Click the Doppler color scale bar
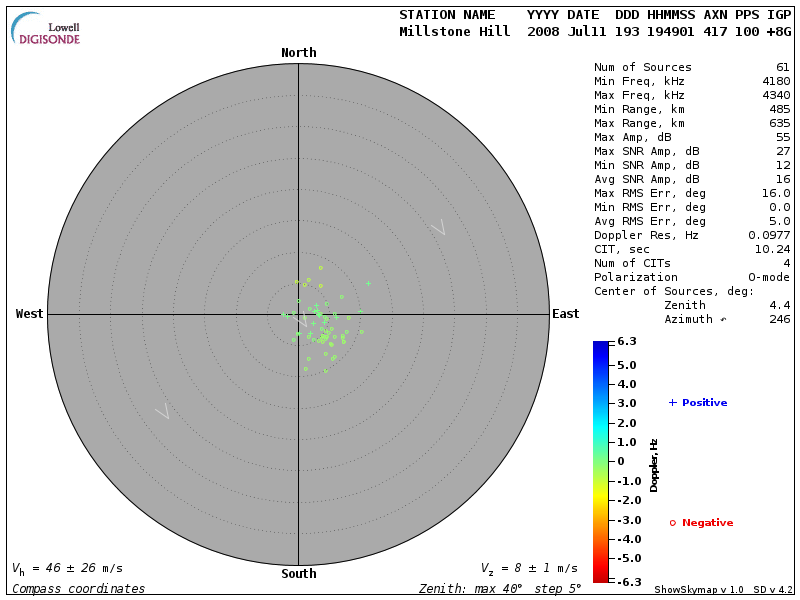 pyautogui.click(x=600, y=461)
